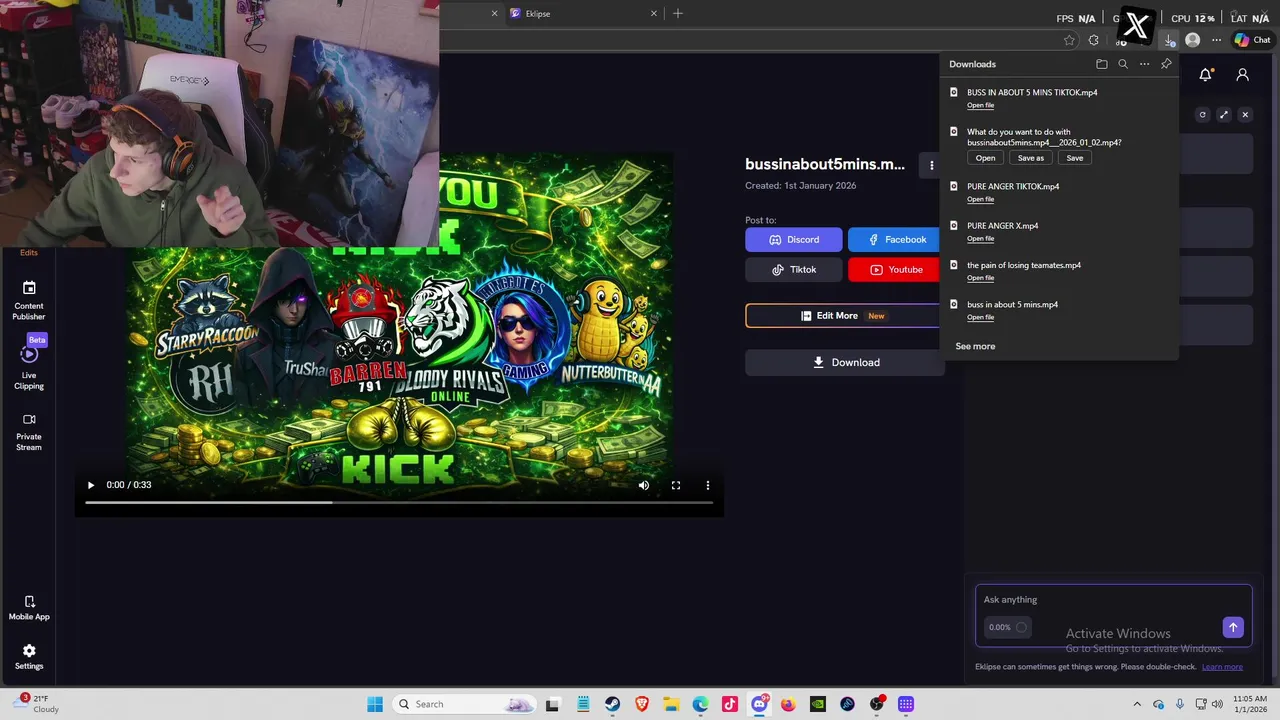The height and width of the screenshot is (720, 1280).
Task: Open Private Stream in the sidebar
Action: (29, 432)
